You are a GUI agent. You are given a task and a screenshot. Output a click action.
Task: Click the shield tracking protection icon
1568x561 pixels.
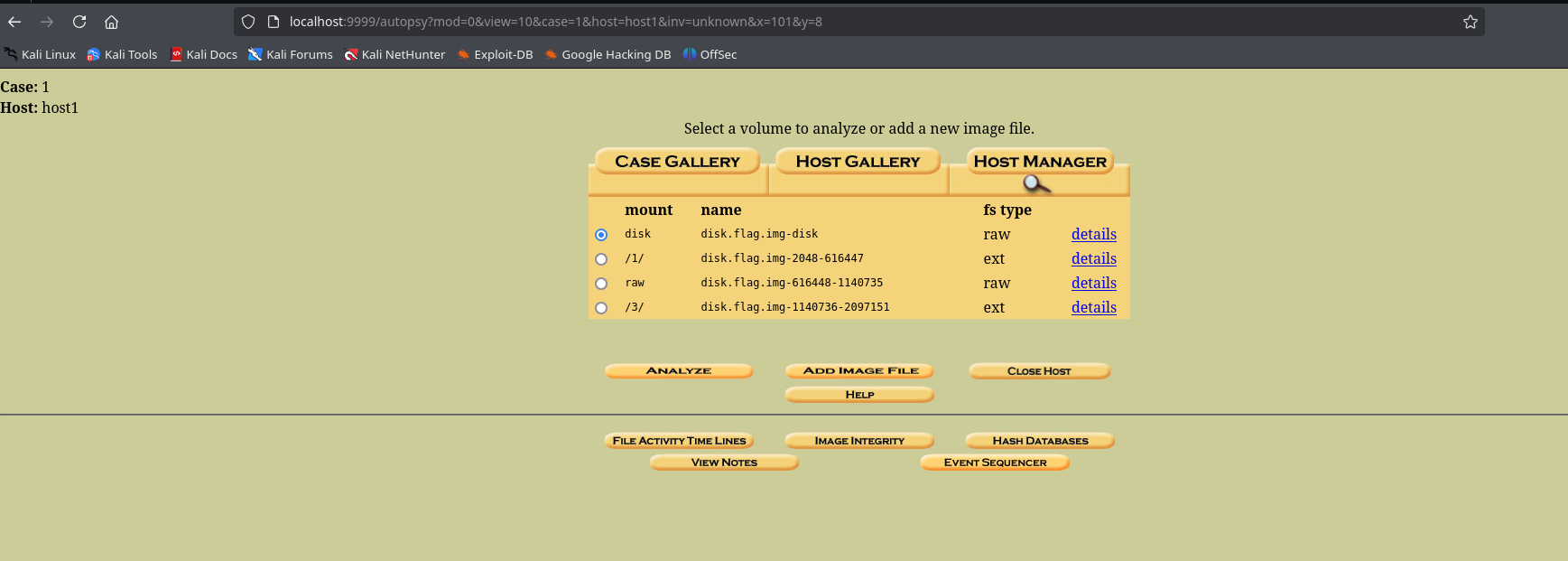(x=248, y=22)
